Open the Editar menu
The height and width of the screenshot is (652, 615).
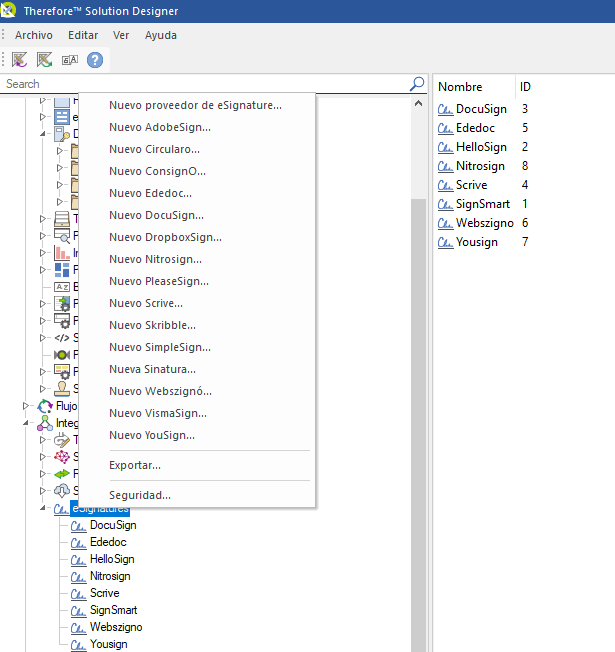[x=83, y=35]
